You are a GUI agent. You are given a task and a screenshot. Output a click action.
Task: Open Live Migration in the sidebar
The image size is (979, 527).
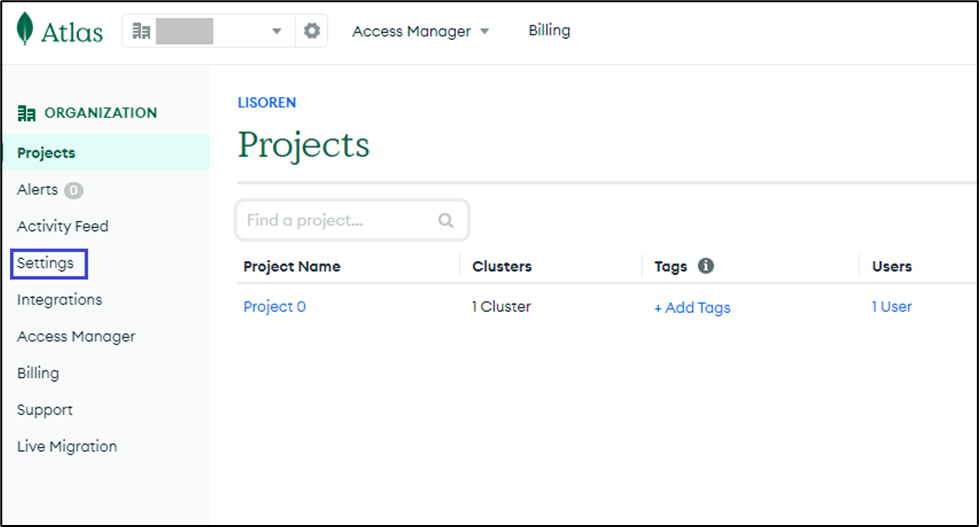[67, 446]
